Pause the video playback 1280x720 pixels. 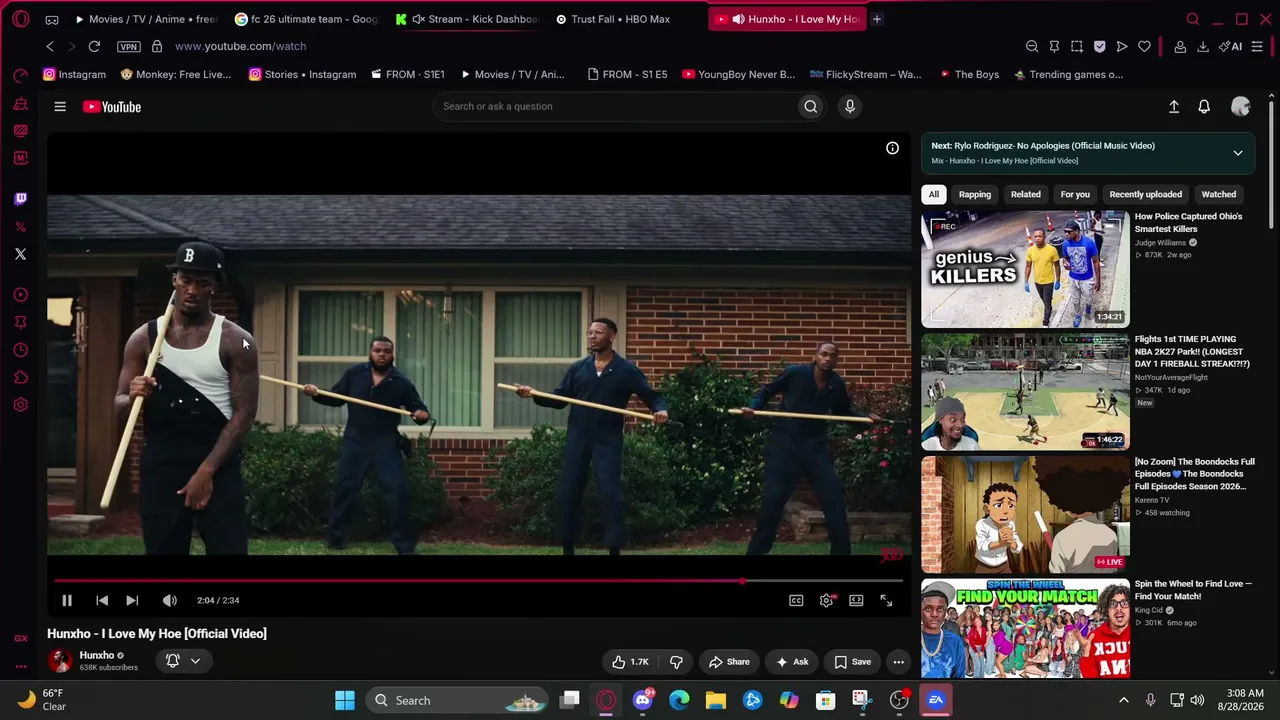[x=67, y=600]
